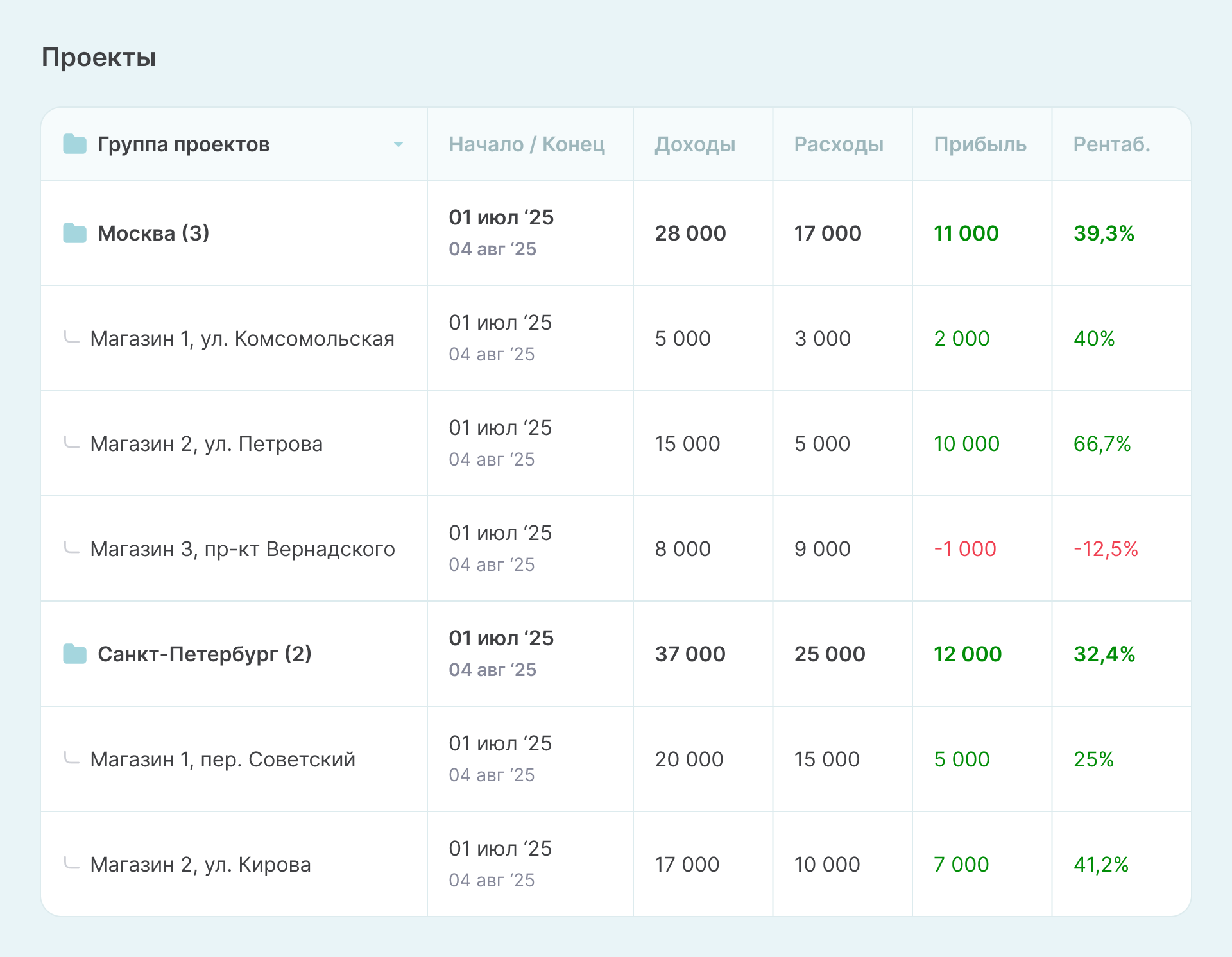Sort by the Доходы column header
1232x957 pixels.
[x=694, y=144]
